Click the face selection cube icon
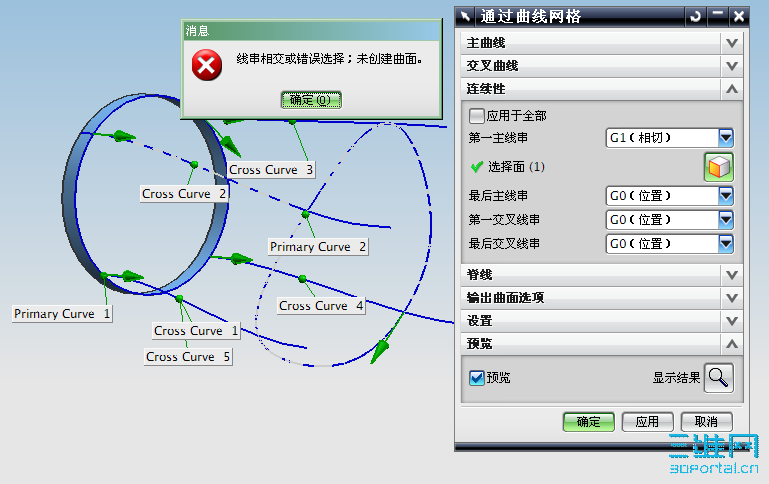Image resolution: width=769 pixels, height=484 pixels. [x=718, y=167]
